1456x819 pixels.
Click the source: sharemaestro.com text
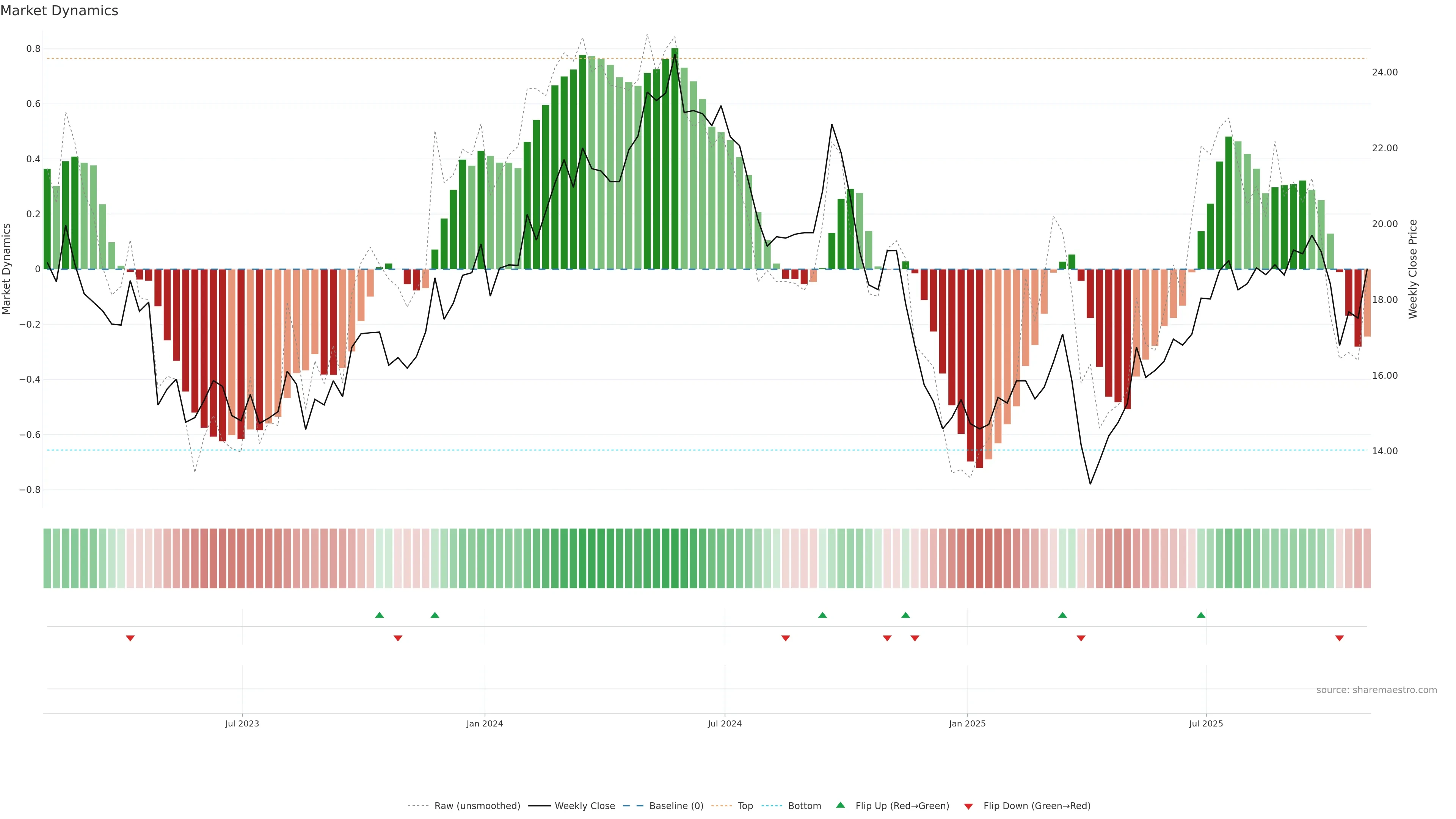(1376, 690)
